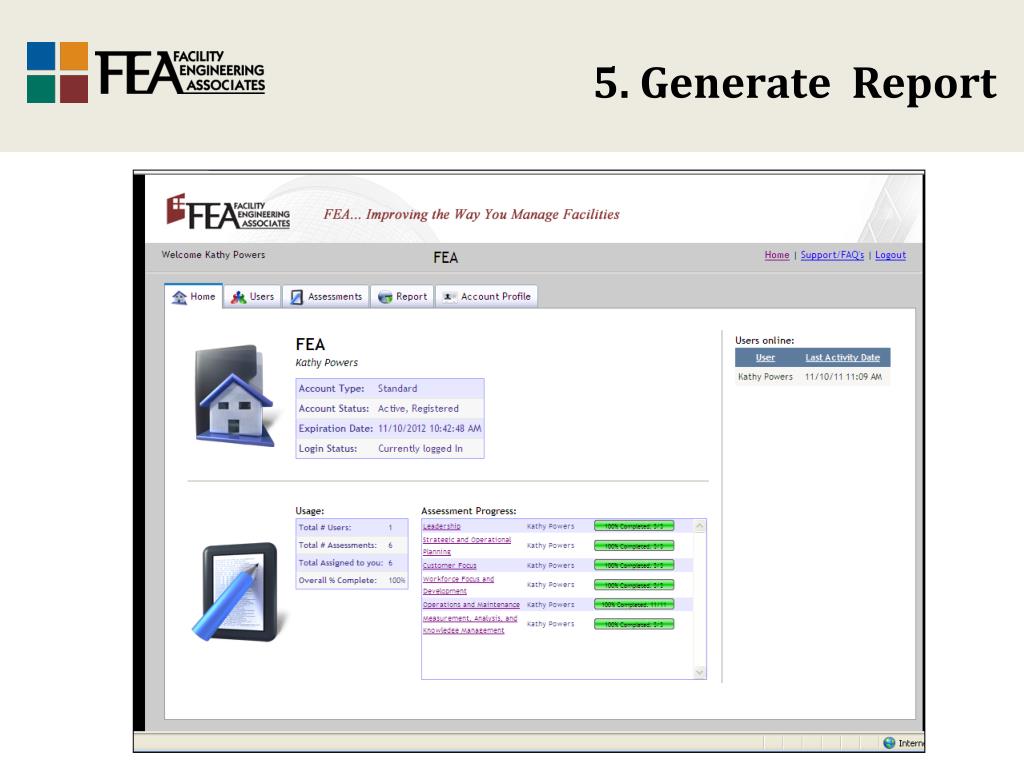The width and height of the screenshot is (1024, 768).
Task: Select the Account Type Standard value
Action: 397,389
